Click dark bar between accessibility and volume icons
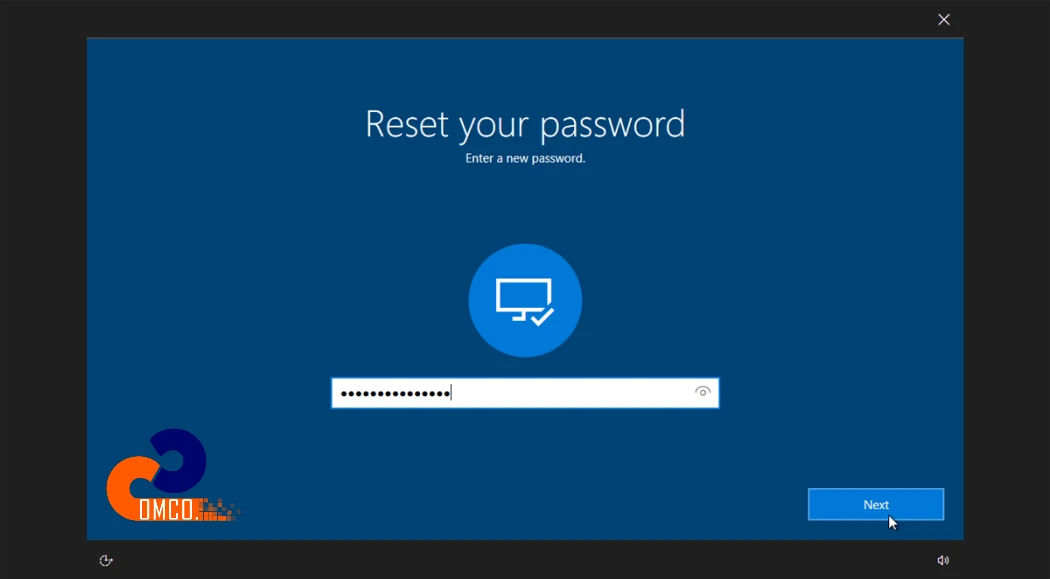 coord(525,560)
